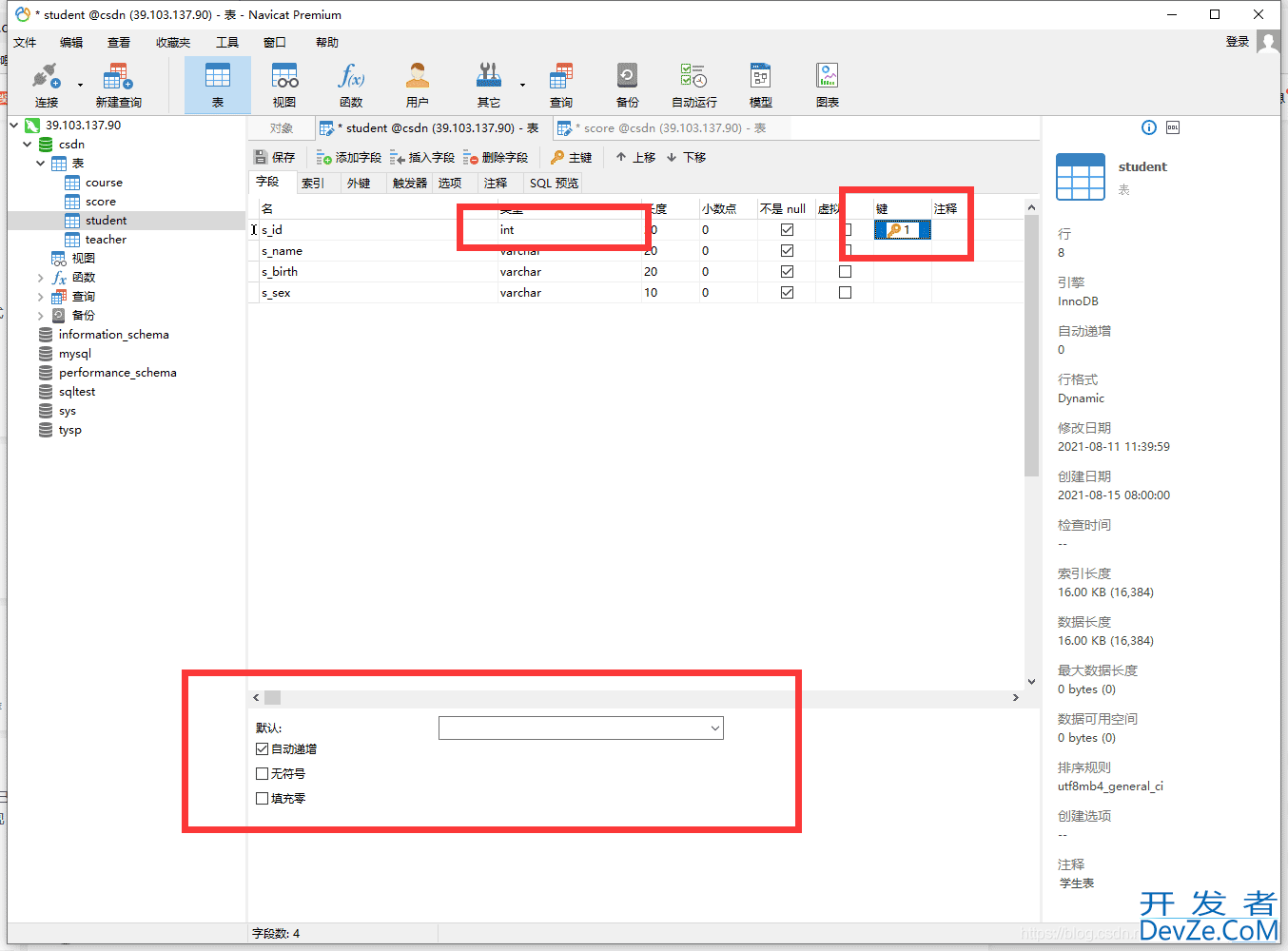Click the user avatar icon near 登录

(x=1268, y=41)
